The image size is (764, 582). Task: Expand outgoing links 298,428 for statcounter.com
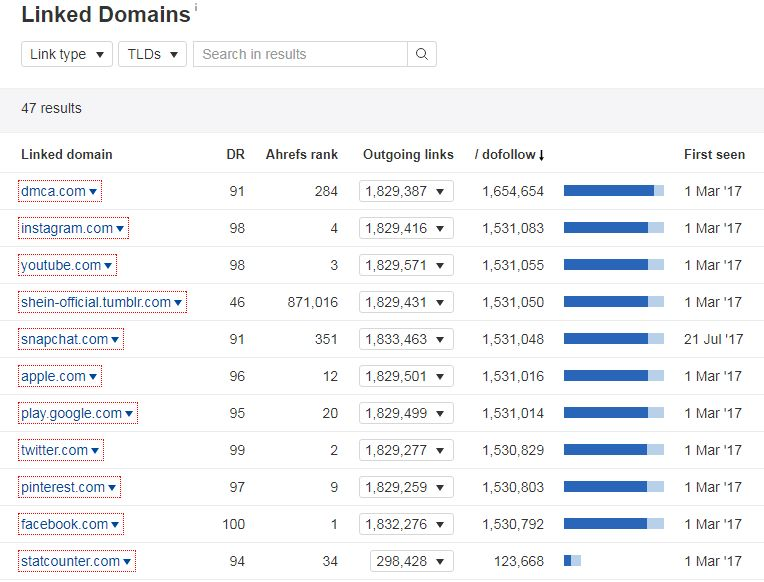tap(412, 562)
